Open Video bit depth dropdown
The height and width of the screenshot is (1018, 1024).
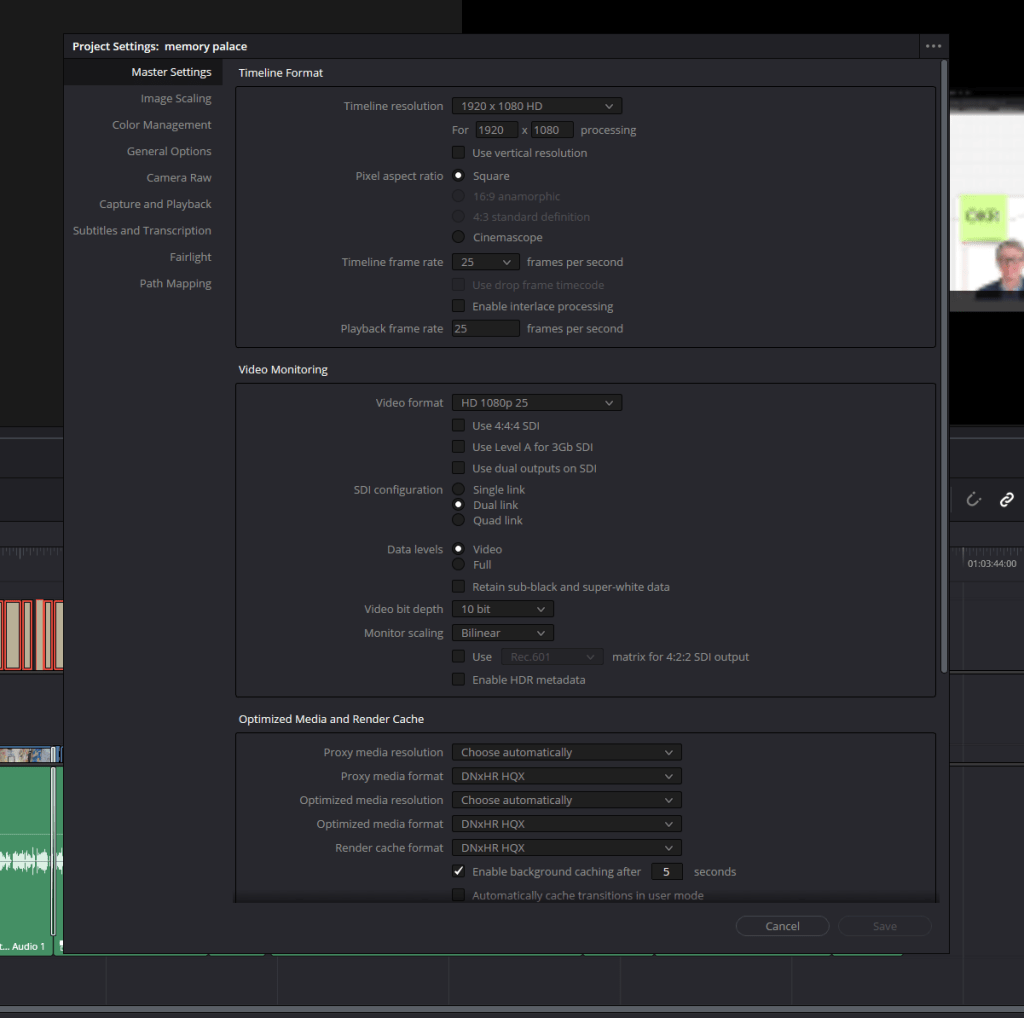tap(502, 609)
